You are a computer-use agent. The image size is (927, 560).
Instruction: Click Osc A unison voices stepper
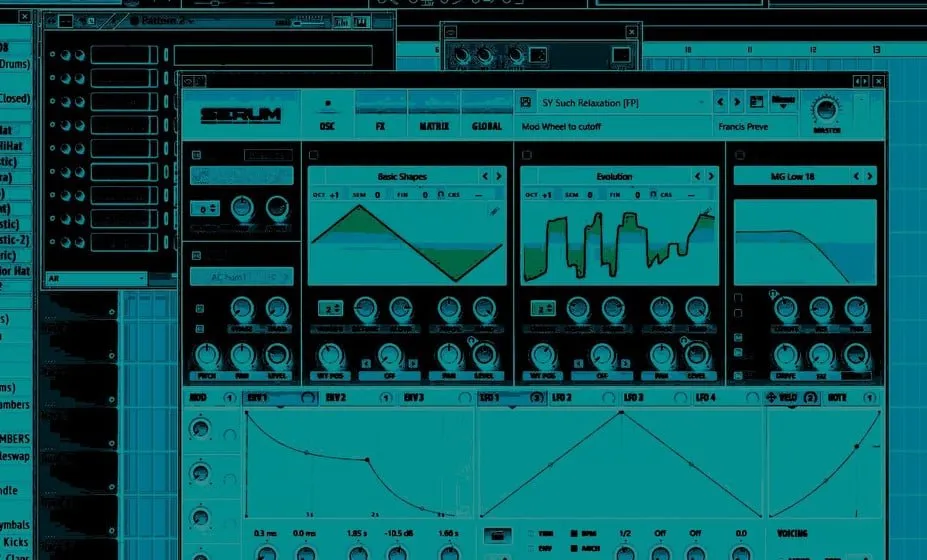pos(330,309)
